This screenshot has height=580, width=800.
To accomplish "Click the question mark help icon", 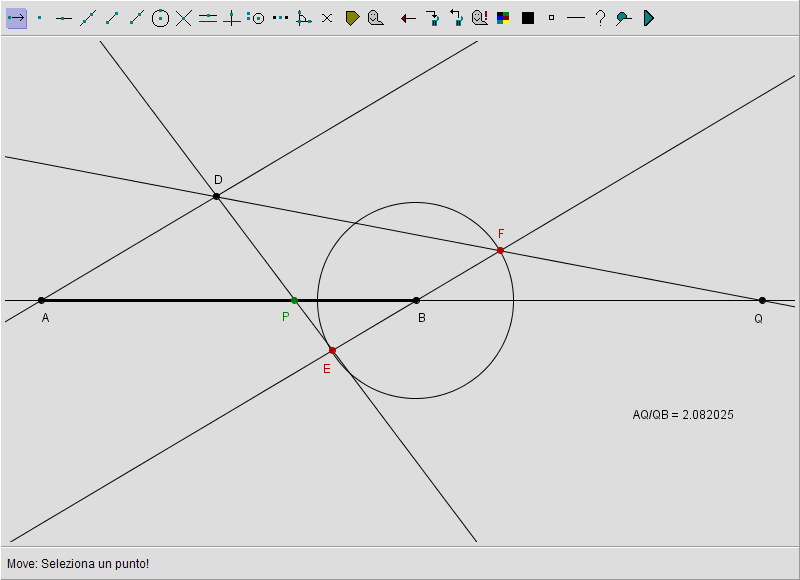I will tap(600, 18).
